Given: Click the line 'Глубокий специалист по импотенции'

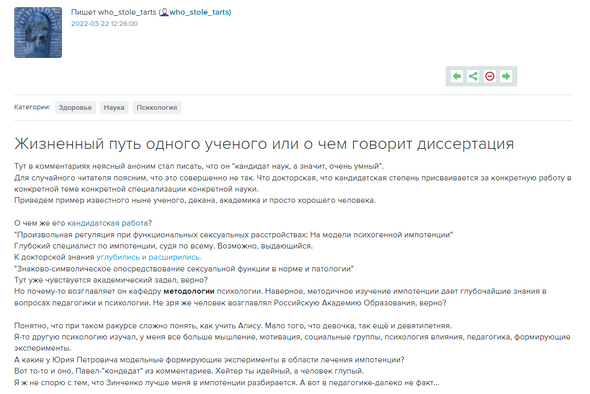Looking at the screenshot, I should click(163, 246).
